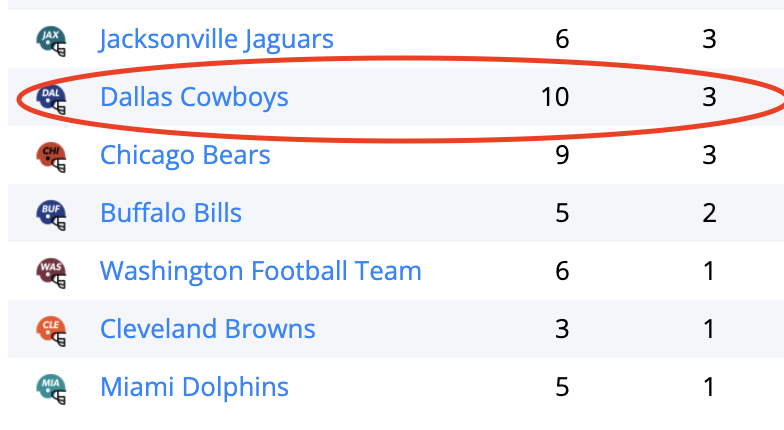Image resolution: width=784 pixels, height=430 pixels.
Task: Click the Cleveland Browns helmet icon
Action: pyautogui.click(x=51, y=329)
